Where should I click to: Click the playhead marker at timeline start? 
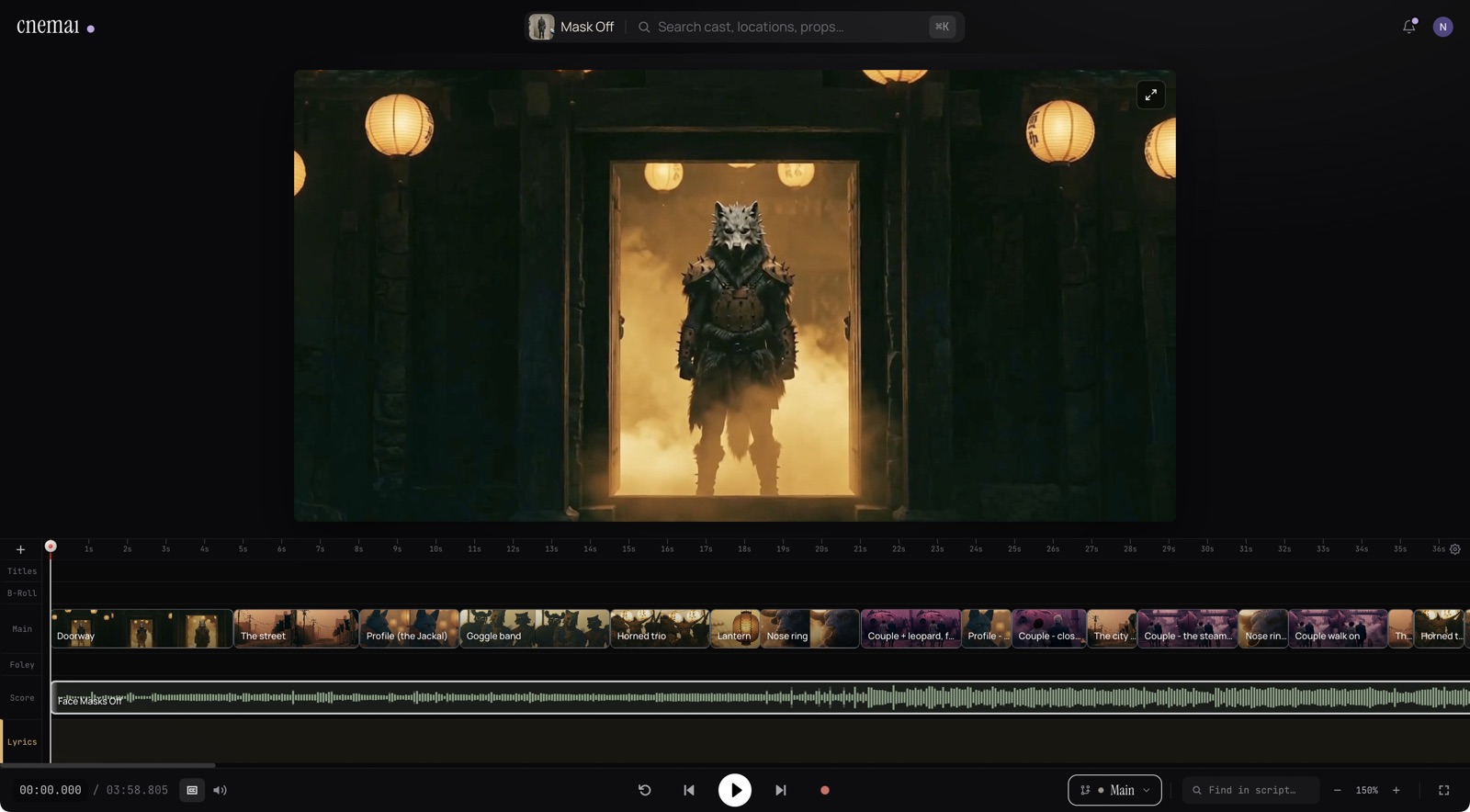point(51,547)
